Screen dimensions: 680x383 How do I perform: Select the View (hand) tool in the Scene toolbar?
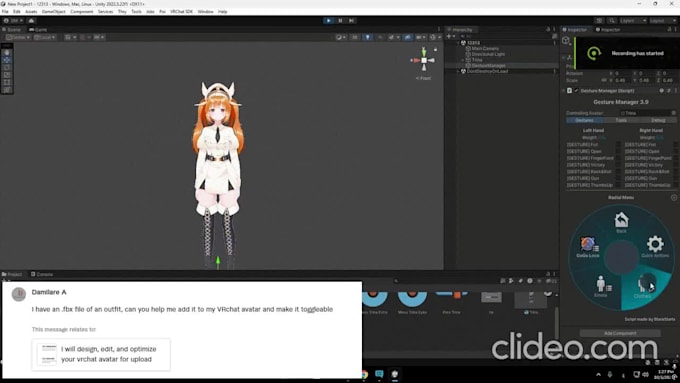7,52
